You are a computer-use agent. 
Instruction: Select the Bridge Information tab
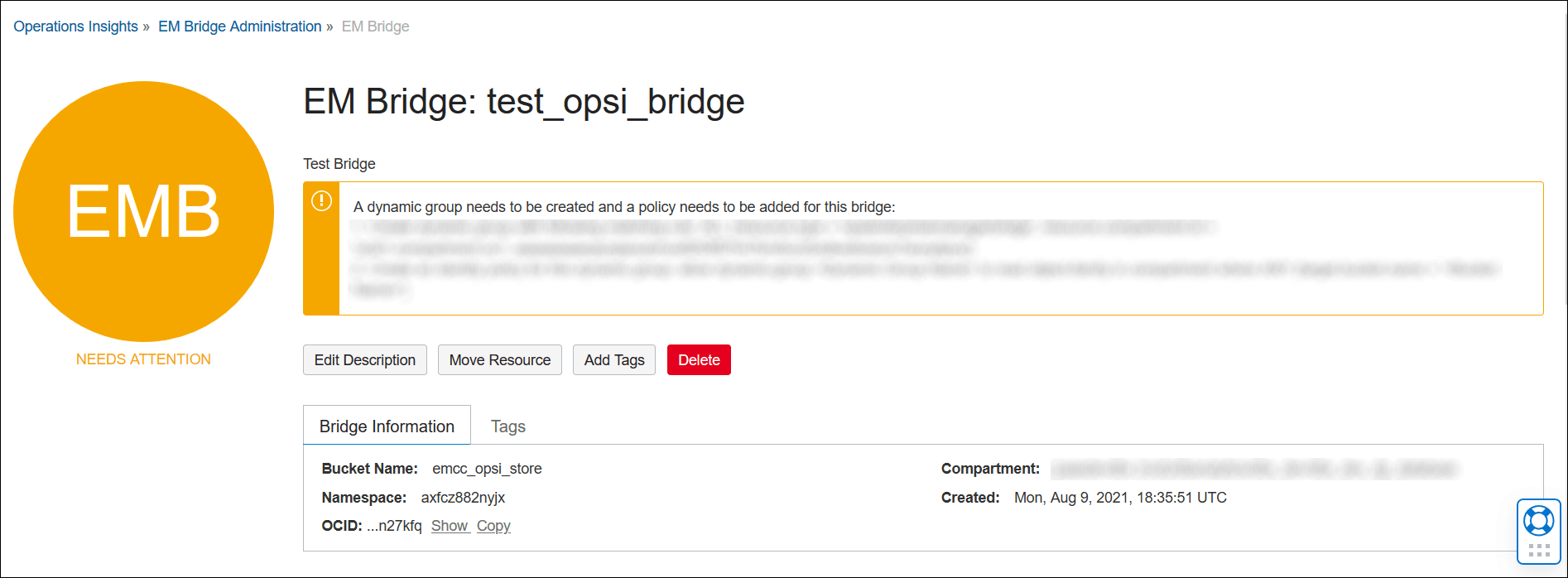coord(387,426)
